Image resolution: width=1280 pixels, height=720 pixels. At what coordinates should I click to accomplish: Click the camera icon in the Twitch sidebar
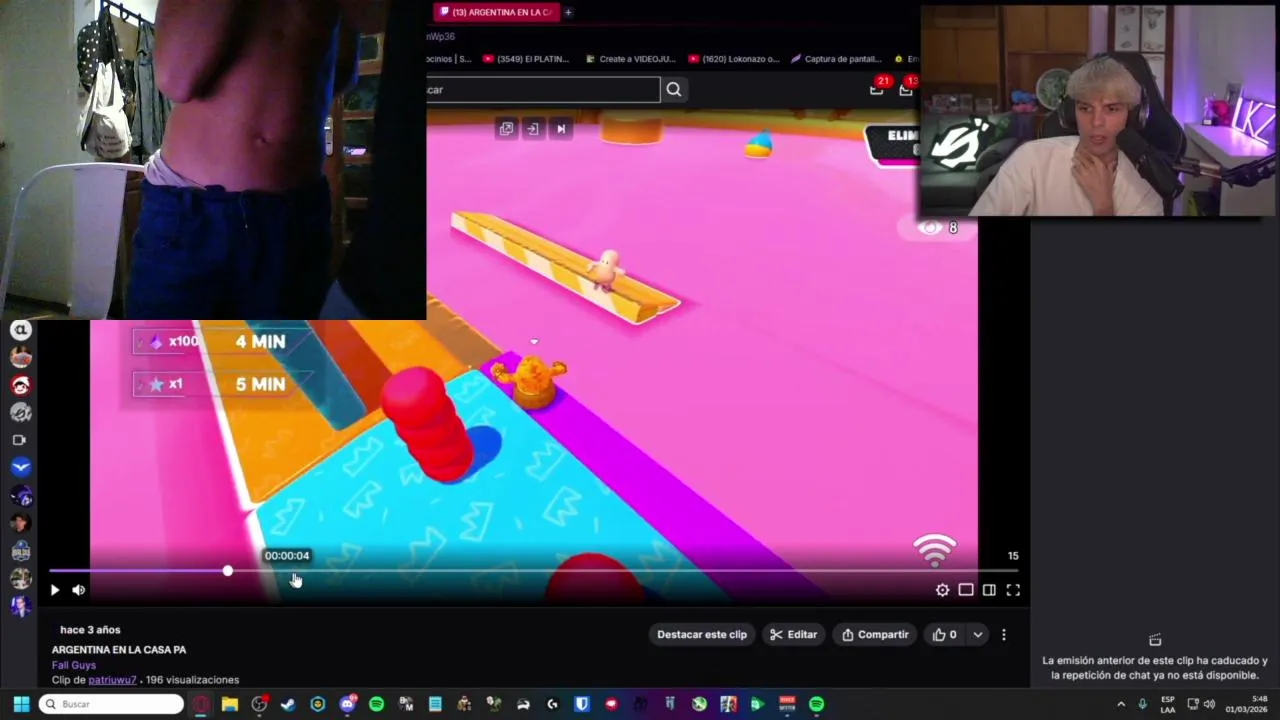(x=19, y=440)
